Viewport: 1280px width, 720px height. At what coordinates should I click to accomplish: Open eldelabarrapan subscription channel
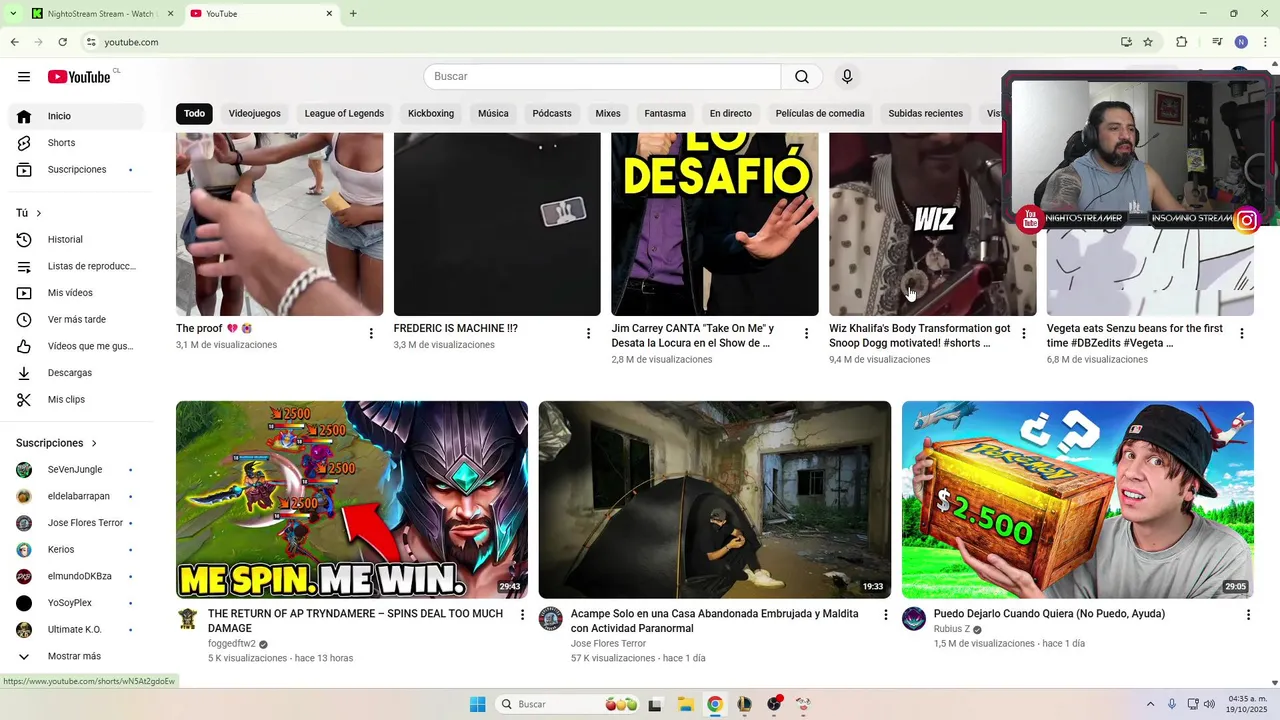[76, 497]
